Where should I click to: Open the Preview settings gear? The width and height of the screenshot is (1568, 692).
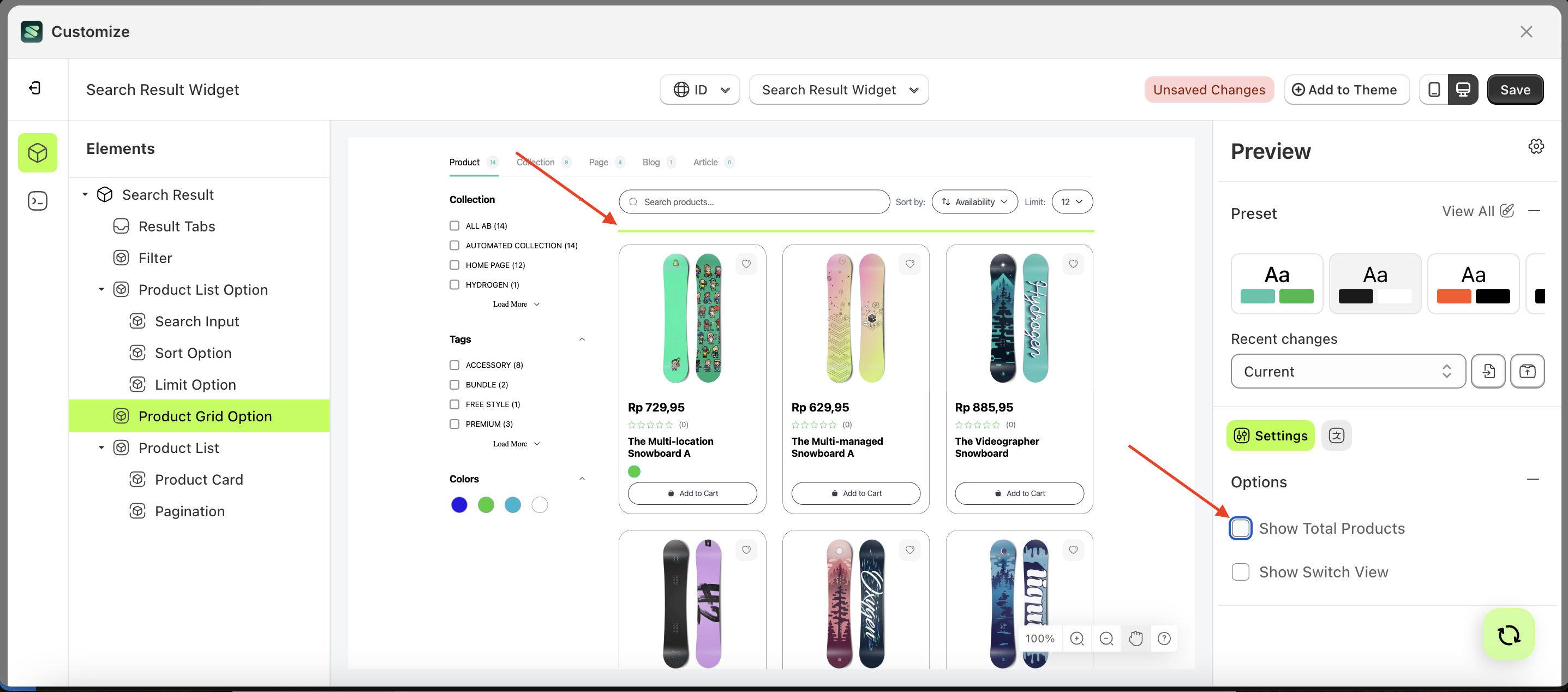pyautogui.click(x=1536, y=146)
